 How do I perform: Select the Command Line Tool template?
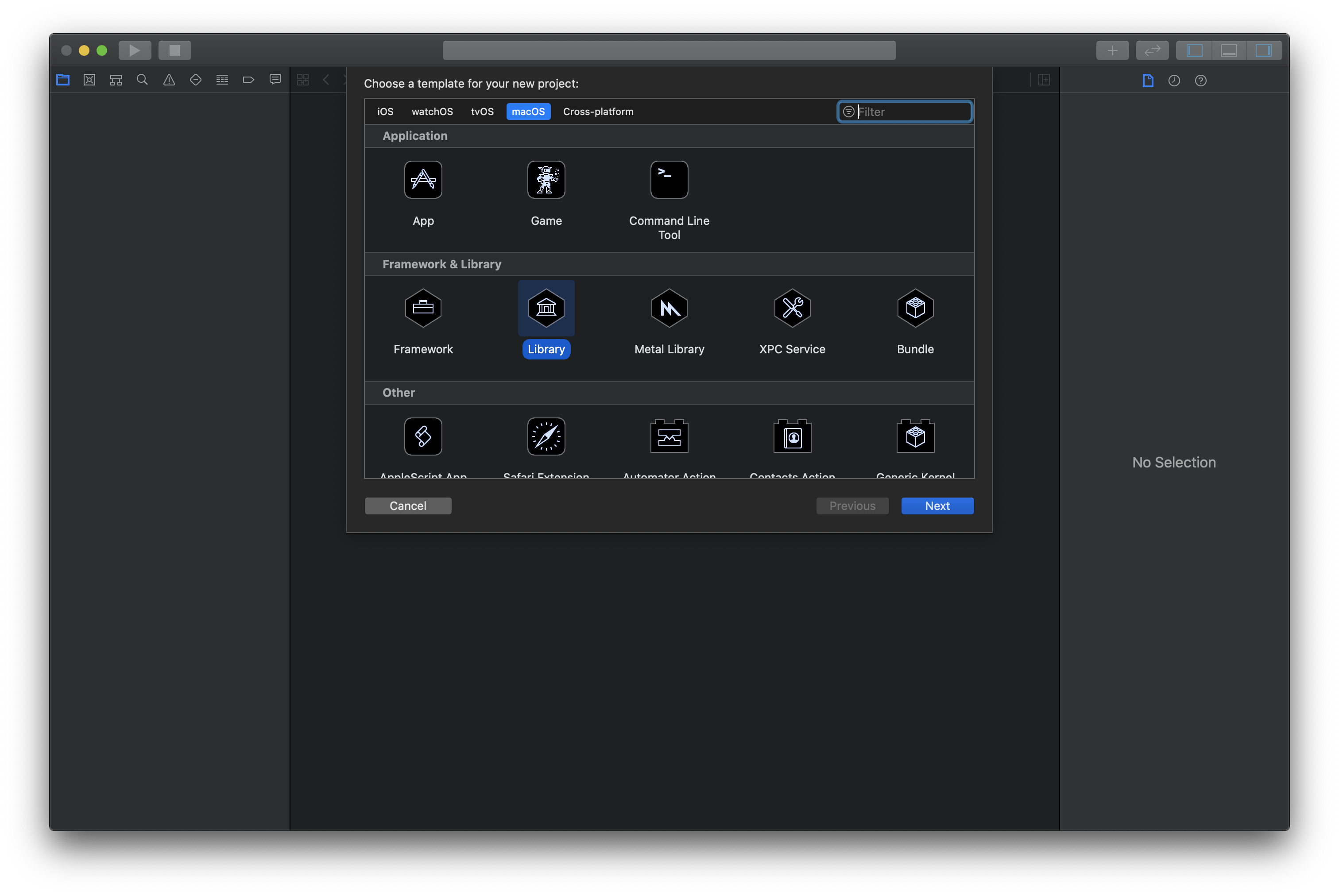click(x=669, y=180)
